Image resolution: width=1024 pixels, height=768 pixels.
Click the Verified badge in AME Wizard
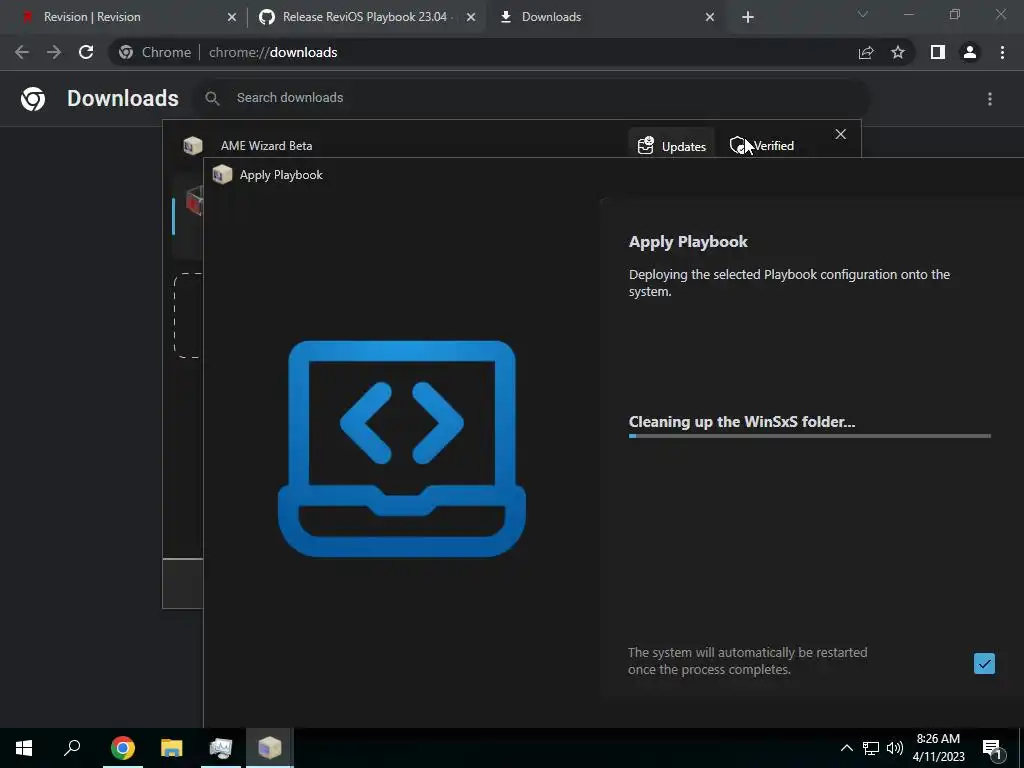[762, 146]
